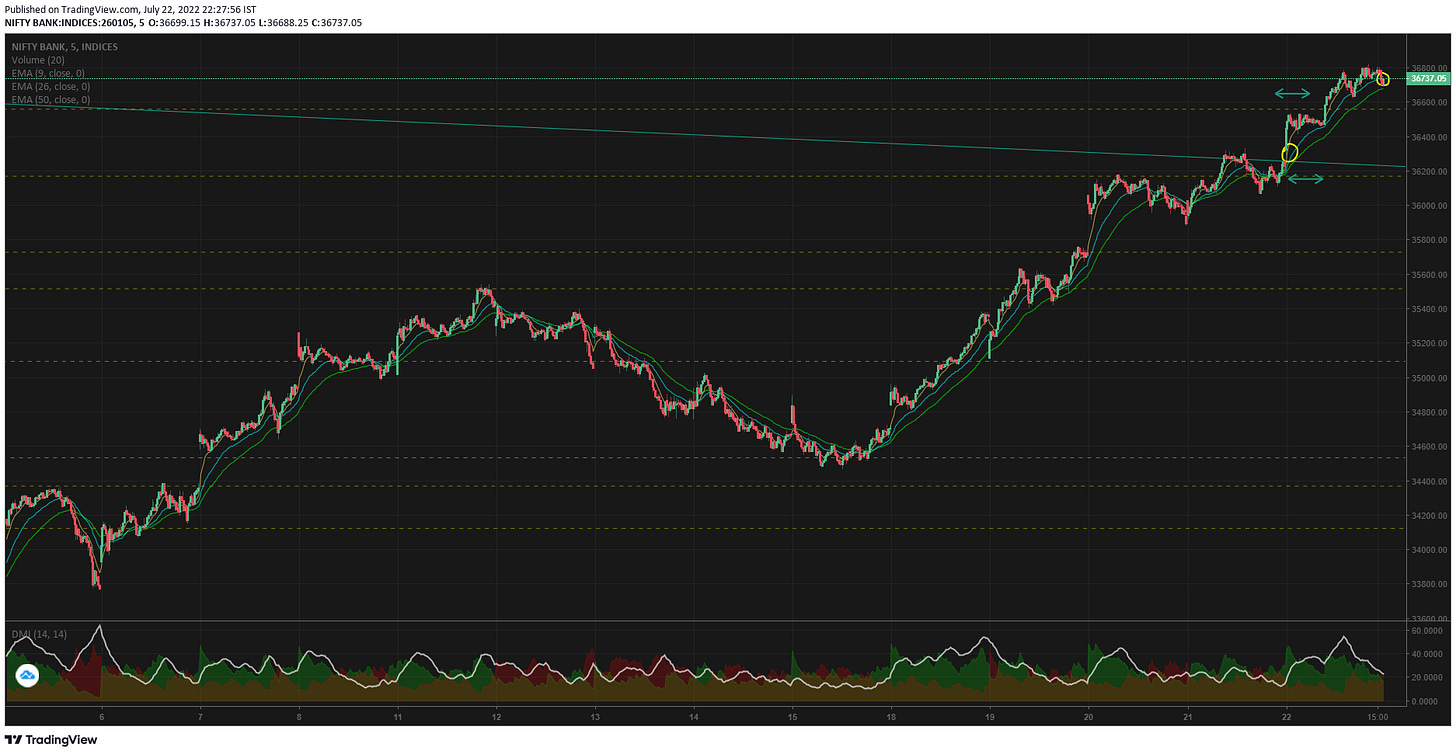The height and width of the screenshot is (754, 1456).
Task: Click the TradingView text link in the footer
Action: click(62, 739)
